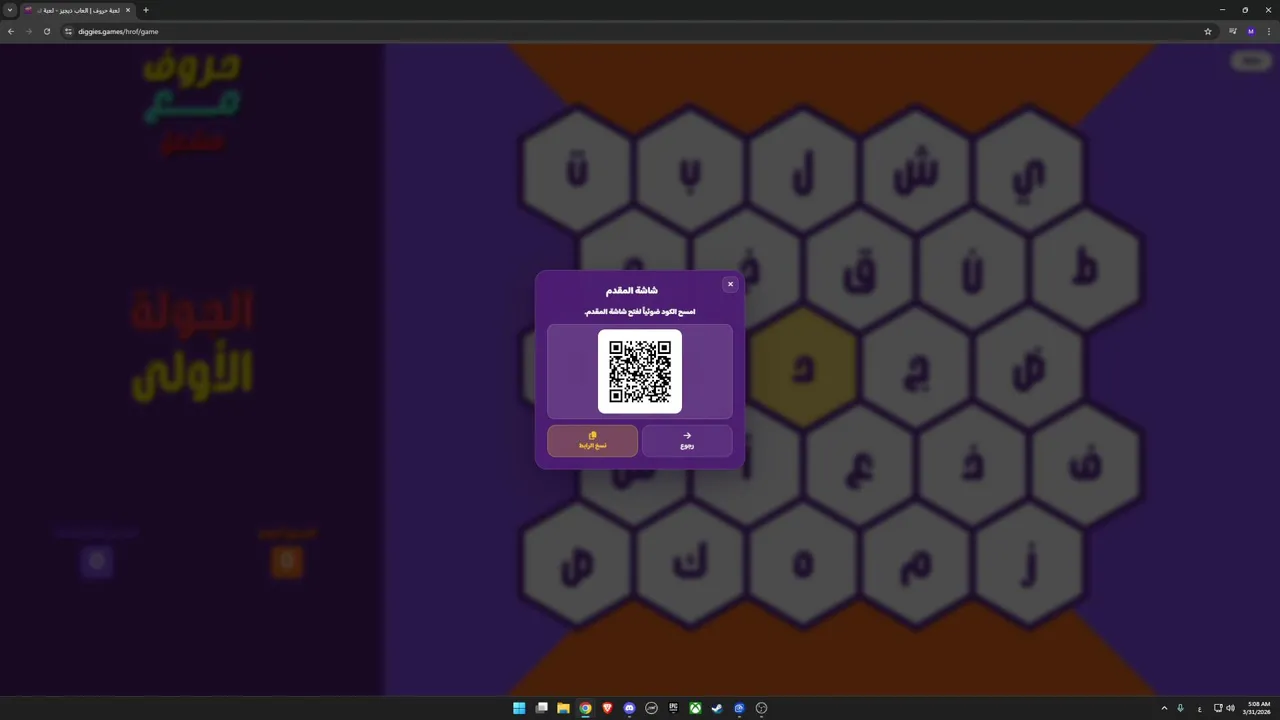The height and width of the screenshot is (720, 1280).
Task: Open Epic Games Launcher from taskbar
Action: coord(673,708)
